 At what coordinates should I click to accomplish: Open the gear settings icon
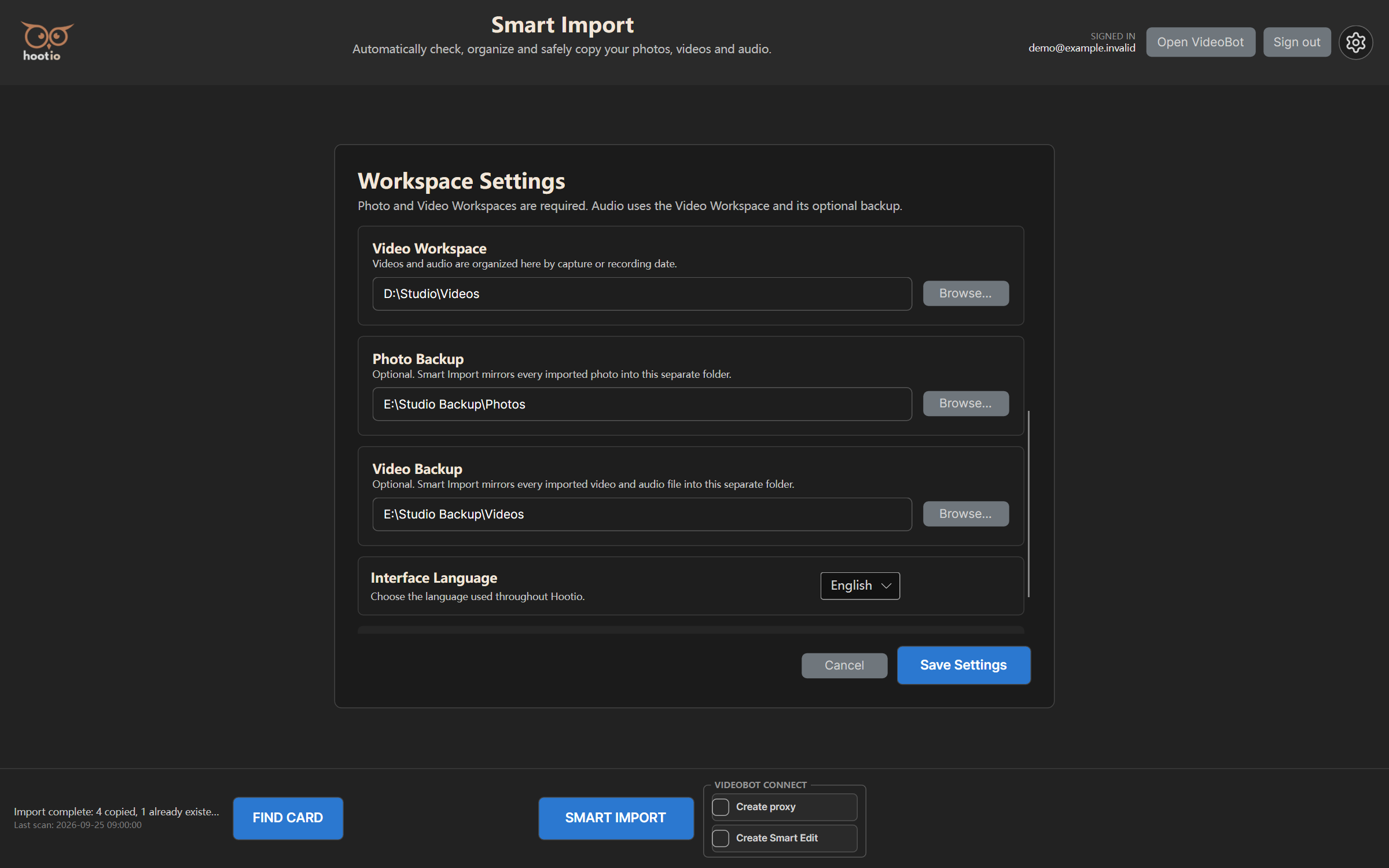pyautogui.click(x=1355, y=42)
